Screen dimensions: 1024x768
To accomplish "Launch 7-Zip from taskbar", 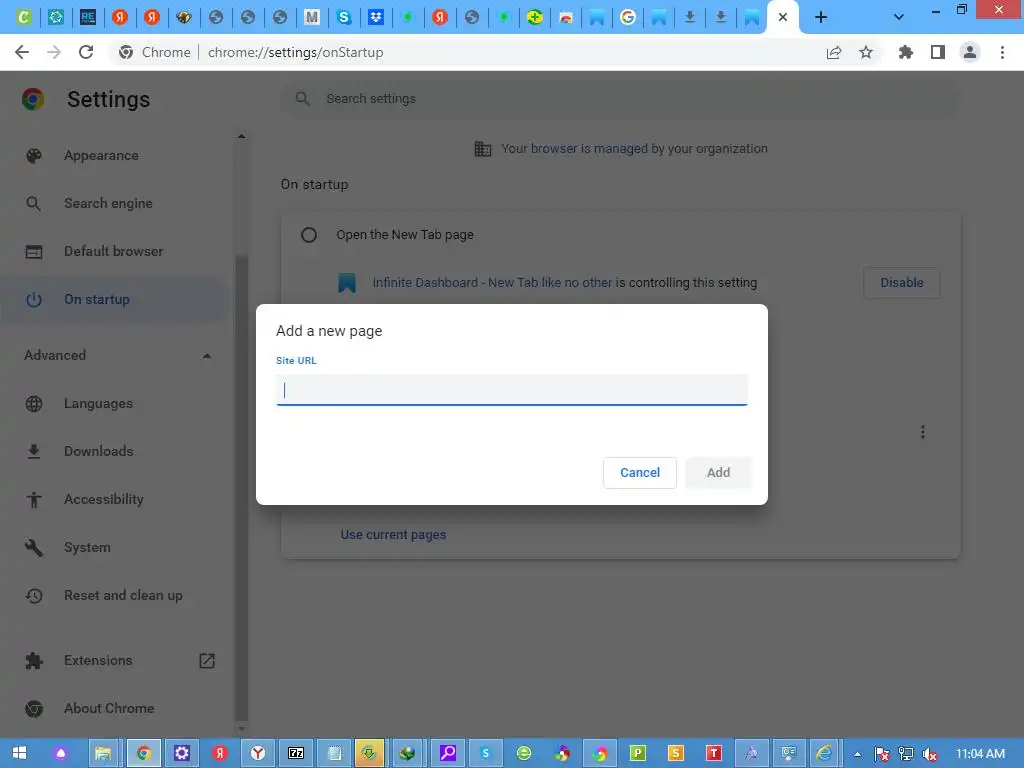I will (x=296, y=754).
